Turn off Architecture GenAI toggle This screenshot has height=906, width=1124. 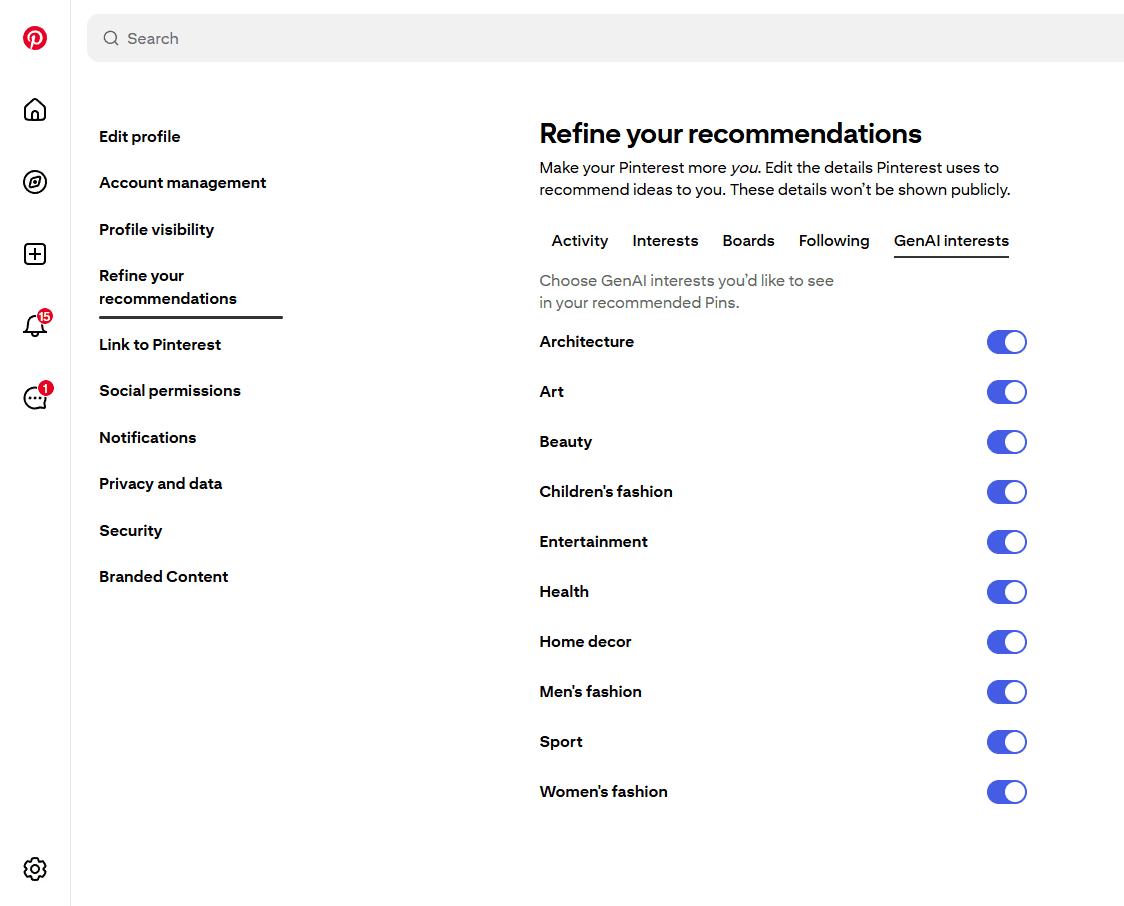pyautogui.click(x=1006, y=342)
